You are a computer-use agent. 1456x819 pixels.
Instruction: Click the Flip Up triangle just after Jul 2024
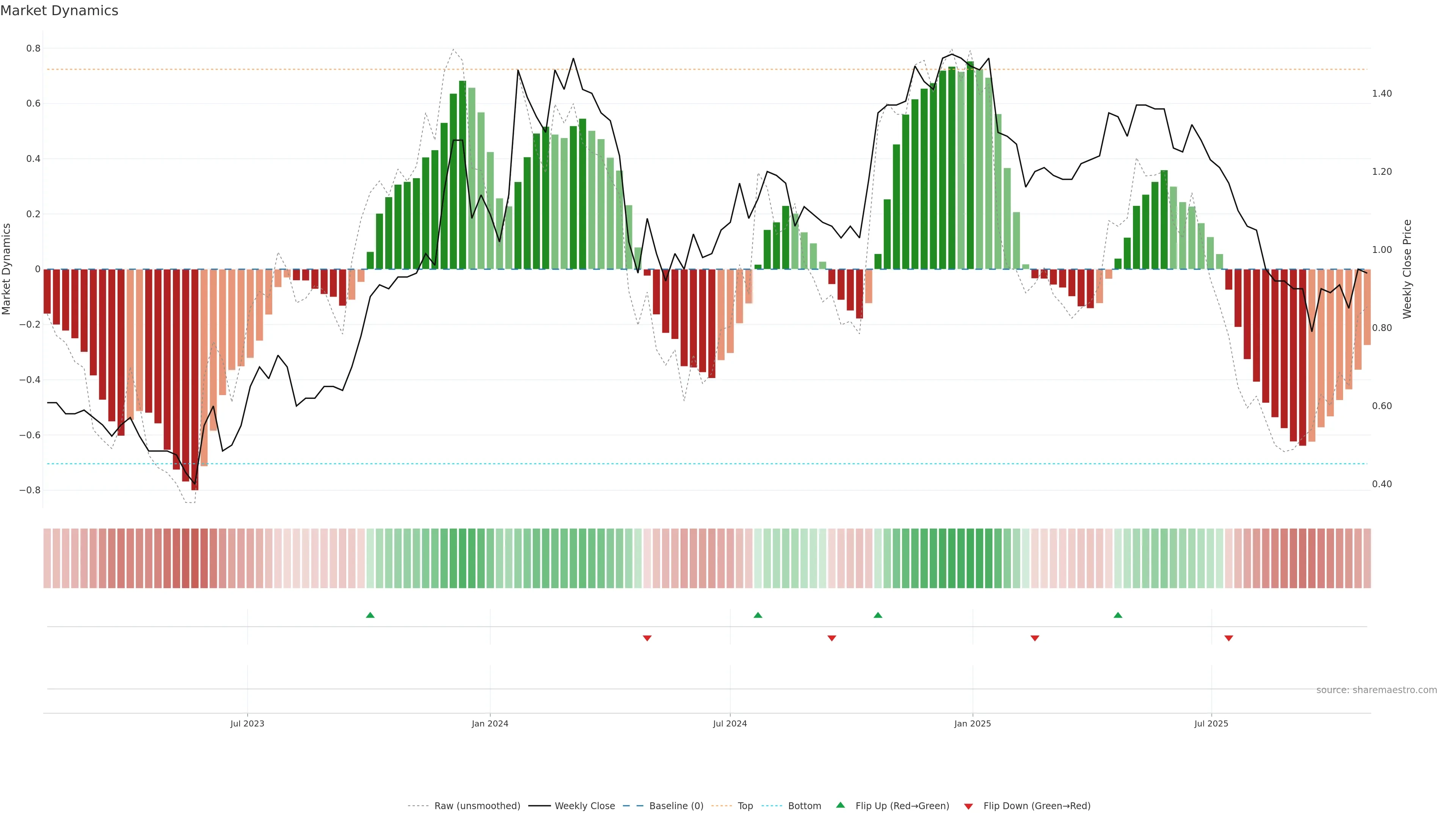click(x=758, y=615)
